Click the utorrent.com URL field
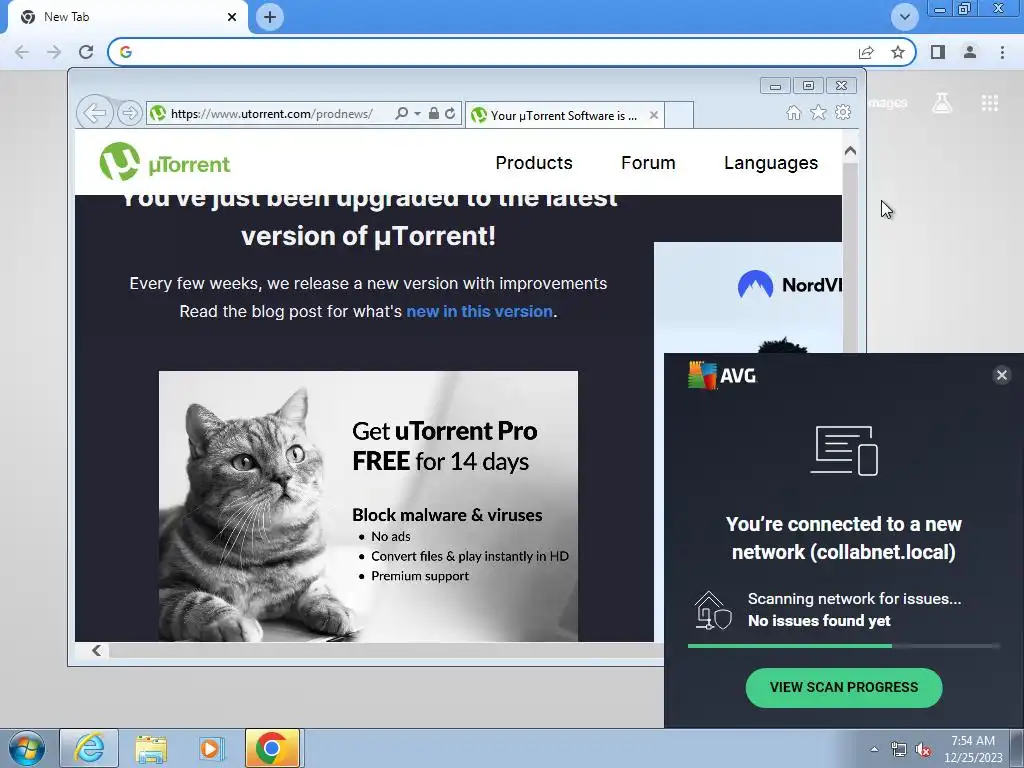 pos(271,114)
